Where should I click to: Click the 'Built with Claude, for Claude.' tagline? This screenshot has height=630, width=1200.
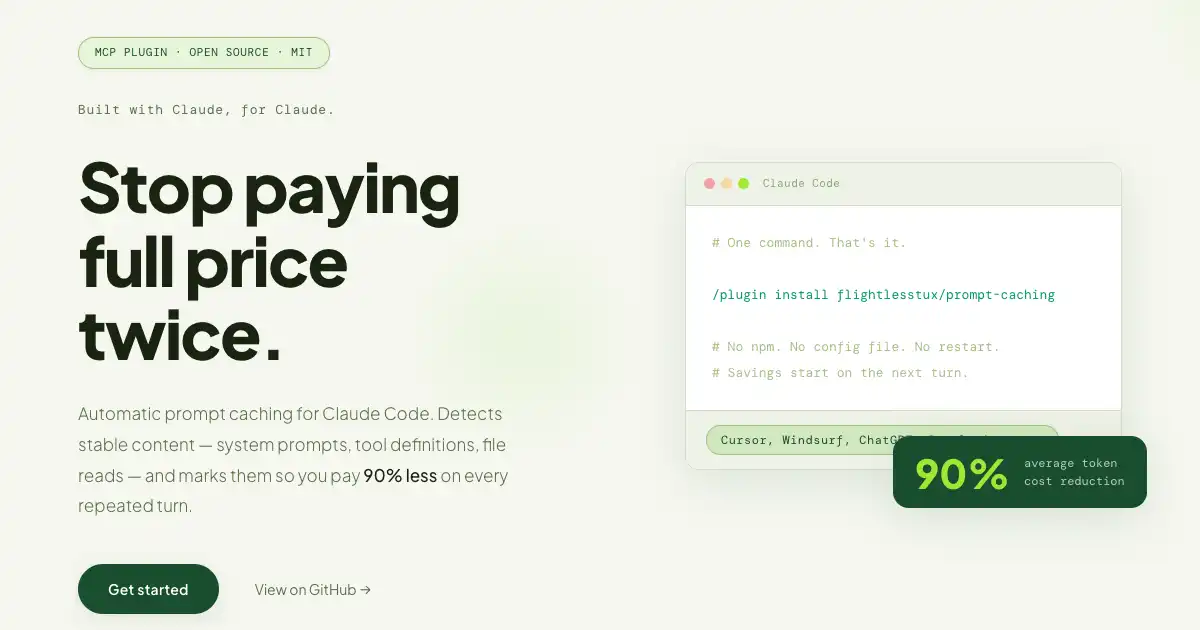click(x=206, y=110)
